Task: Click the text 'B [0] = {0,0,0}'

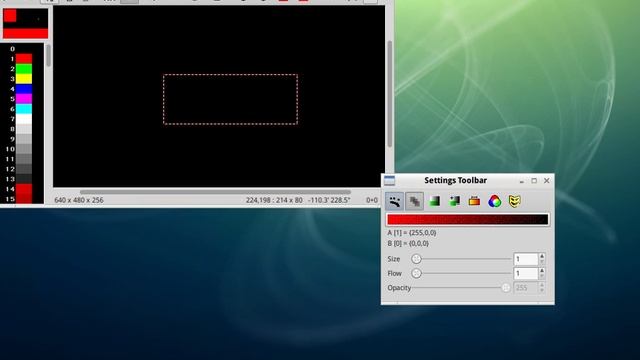Action: coord(408,243)
